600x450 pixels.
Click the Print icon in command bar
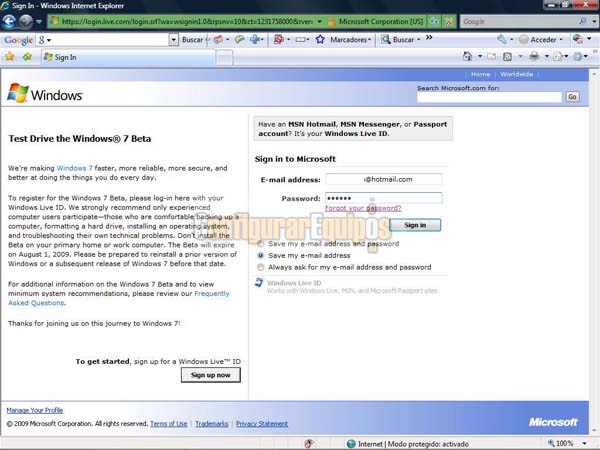[534, 57]
